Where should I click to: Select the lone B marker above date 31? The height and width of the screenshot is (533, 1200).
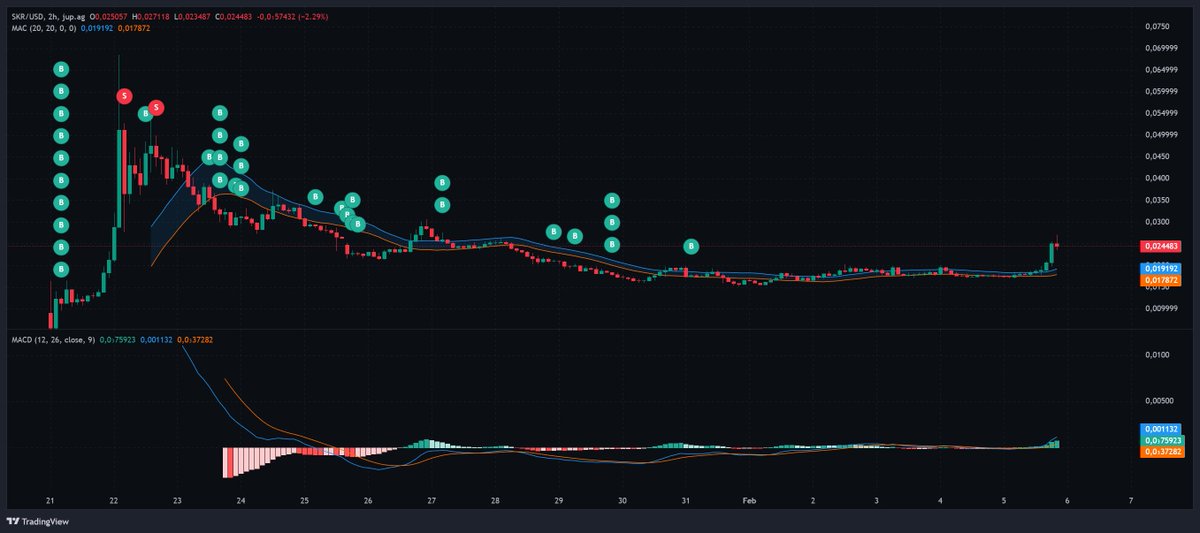pyautogui.click(x=691, y=246)
